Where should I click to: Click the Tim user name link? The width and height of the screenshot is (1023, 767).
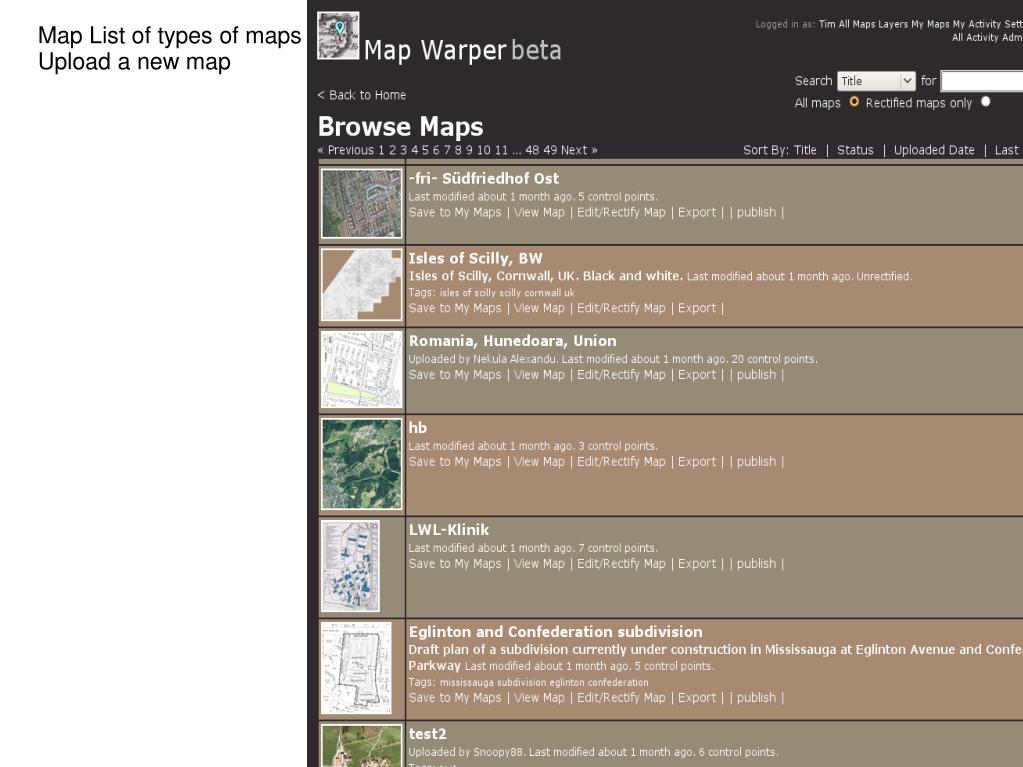click(827, 24)
